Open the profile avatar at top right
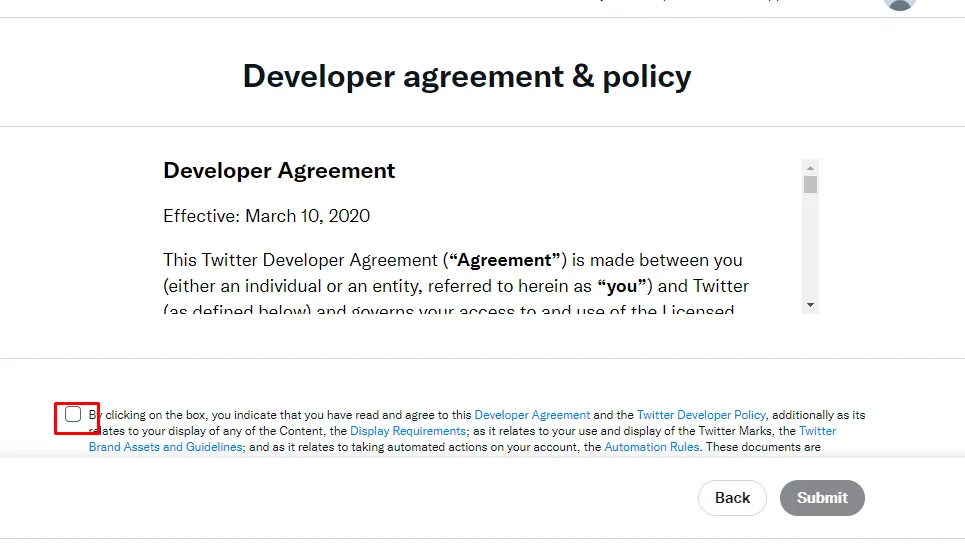 [900, 4]
